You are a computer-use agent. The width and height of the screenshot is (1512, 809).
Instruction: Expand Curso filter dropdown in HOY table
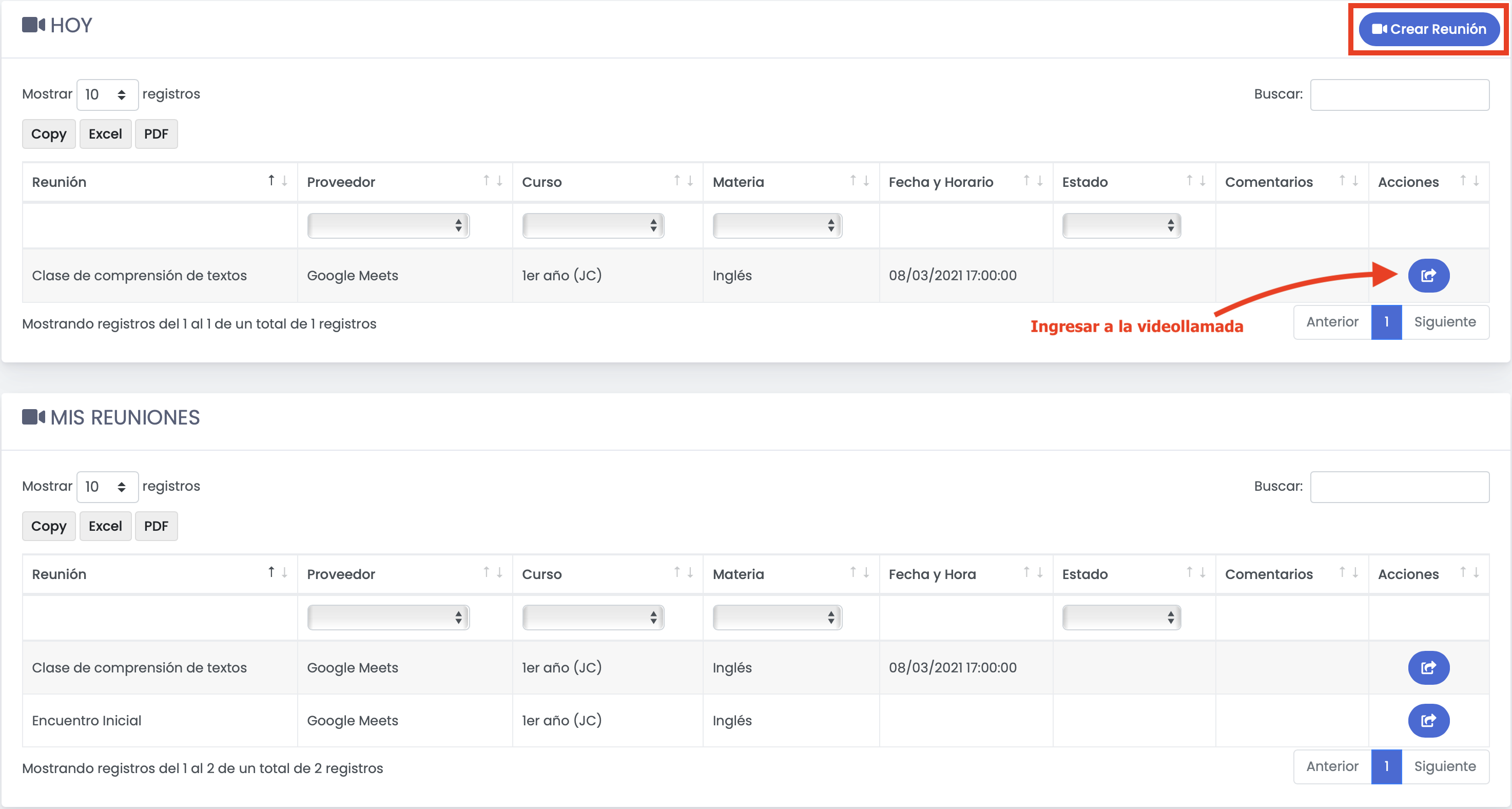click(593, 225)
